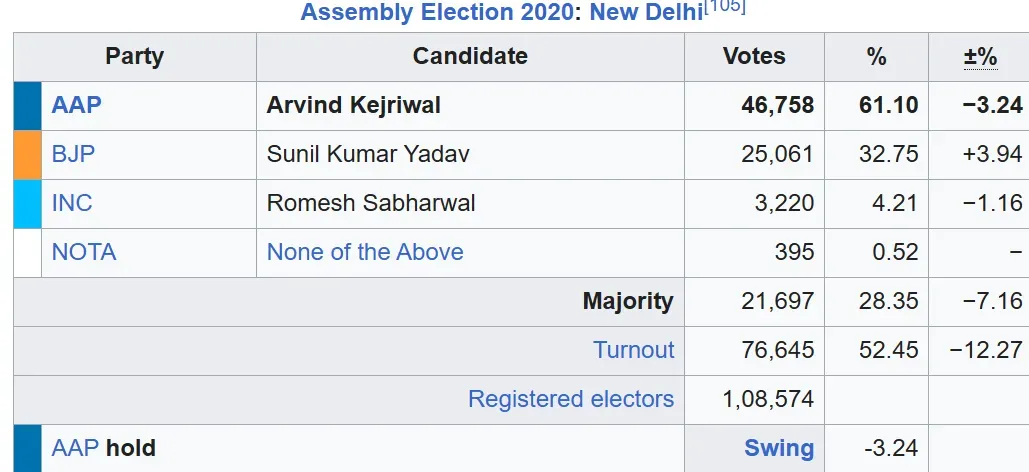This screenshot has width=1029, height=472.
Task: Click the Candidate column header
Action: click(x=470, y=56)
